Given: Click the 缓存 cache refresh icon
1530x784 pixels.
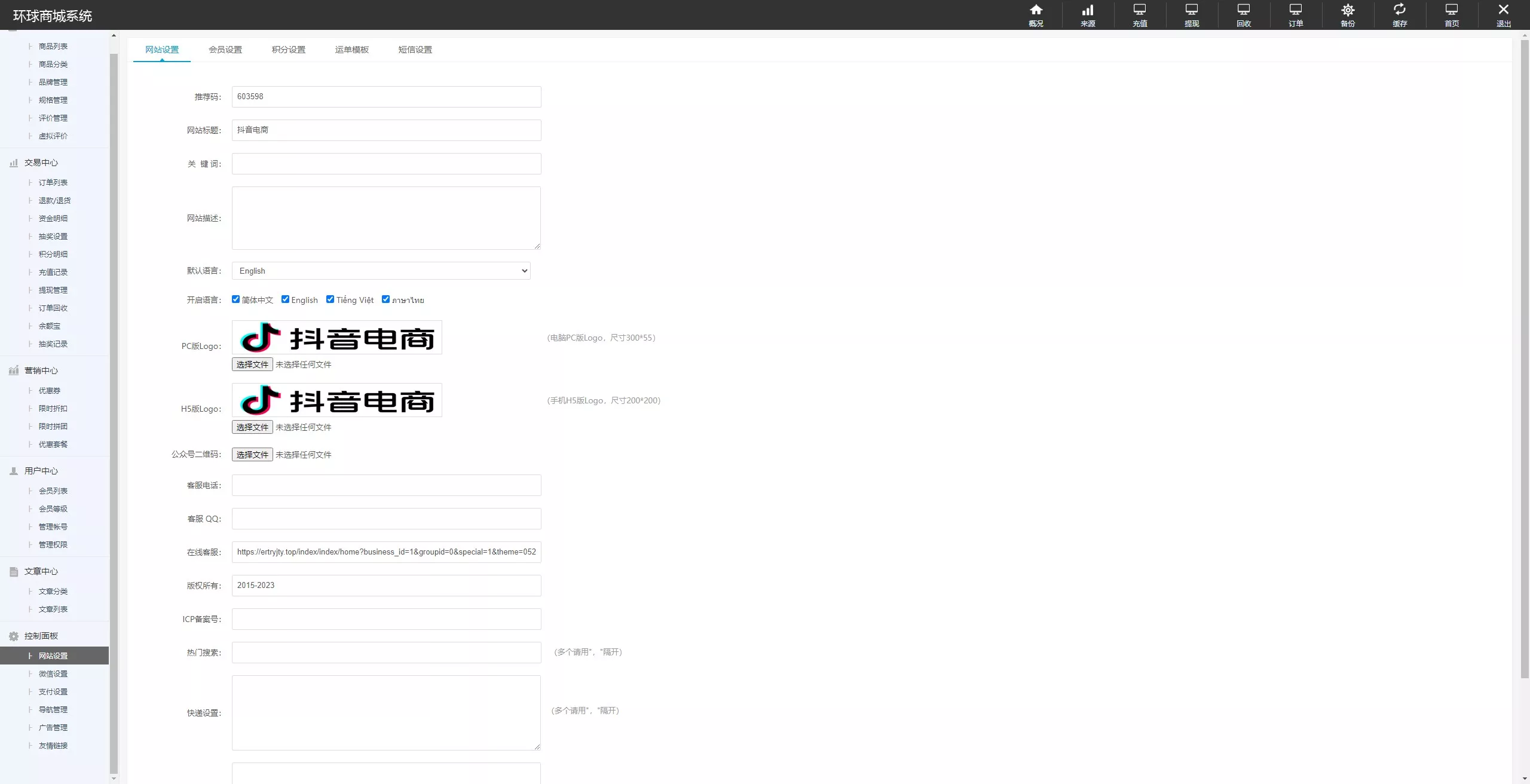Looking at the screenshot, I should (1400, 15).
